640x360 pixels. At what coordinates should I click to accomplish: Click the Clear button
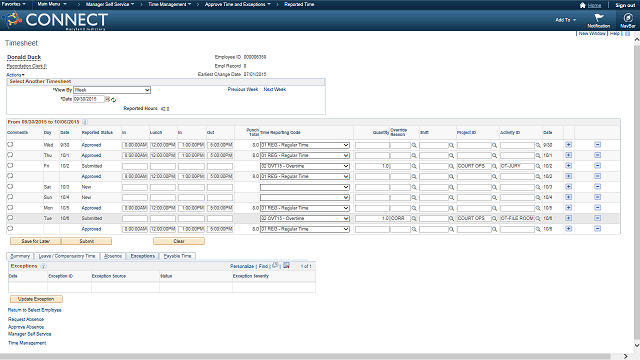(x=179, y=241)
